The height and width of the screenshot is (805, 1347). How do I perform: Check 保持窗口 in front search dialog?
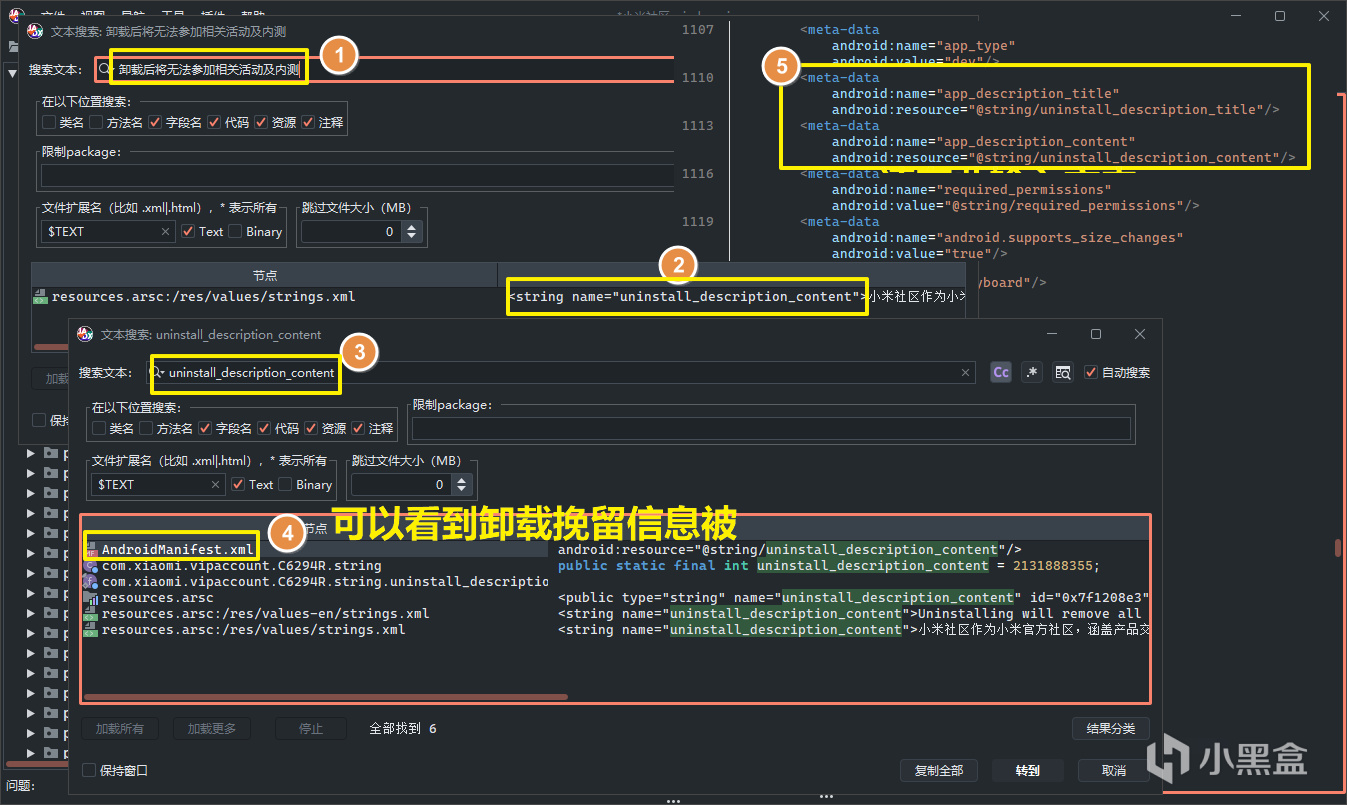coord(89,770)
